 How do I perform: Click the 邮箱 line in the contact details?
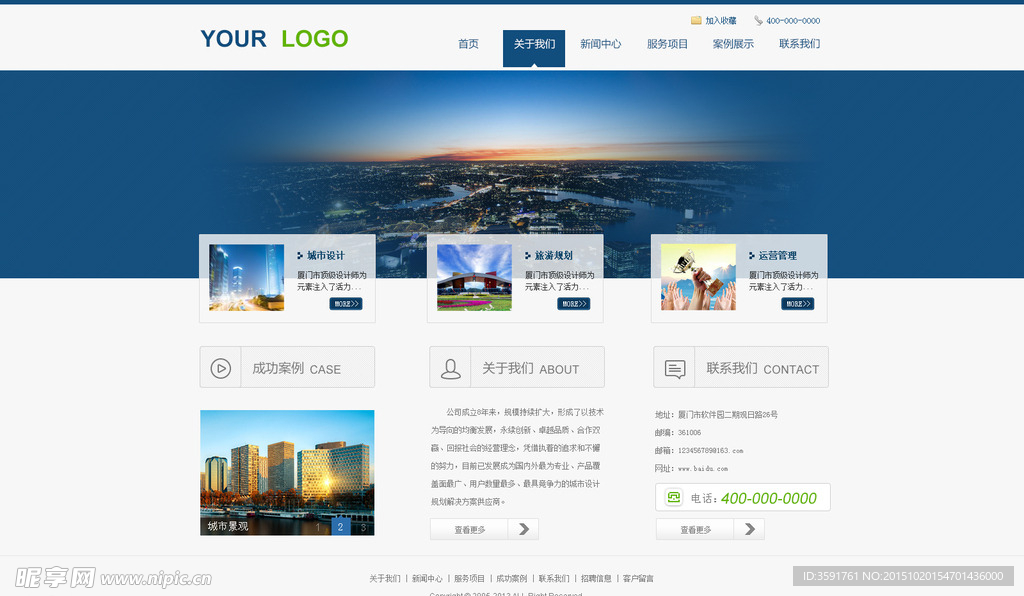[x=699, y=450]
